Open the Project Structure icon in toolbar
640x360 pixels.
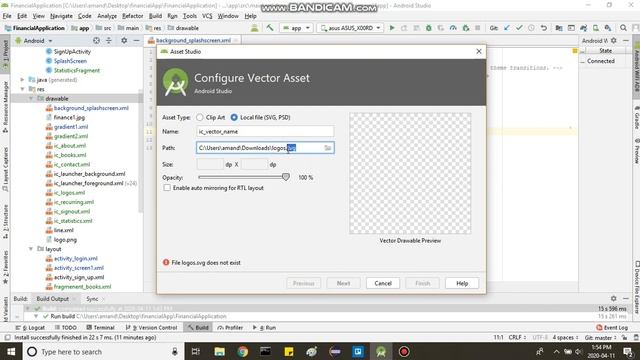559,28
